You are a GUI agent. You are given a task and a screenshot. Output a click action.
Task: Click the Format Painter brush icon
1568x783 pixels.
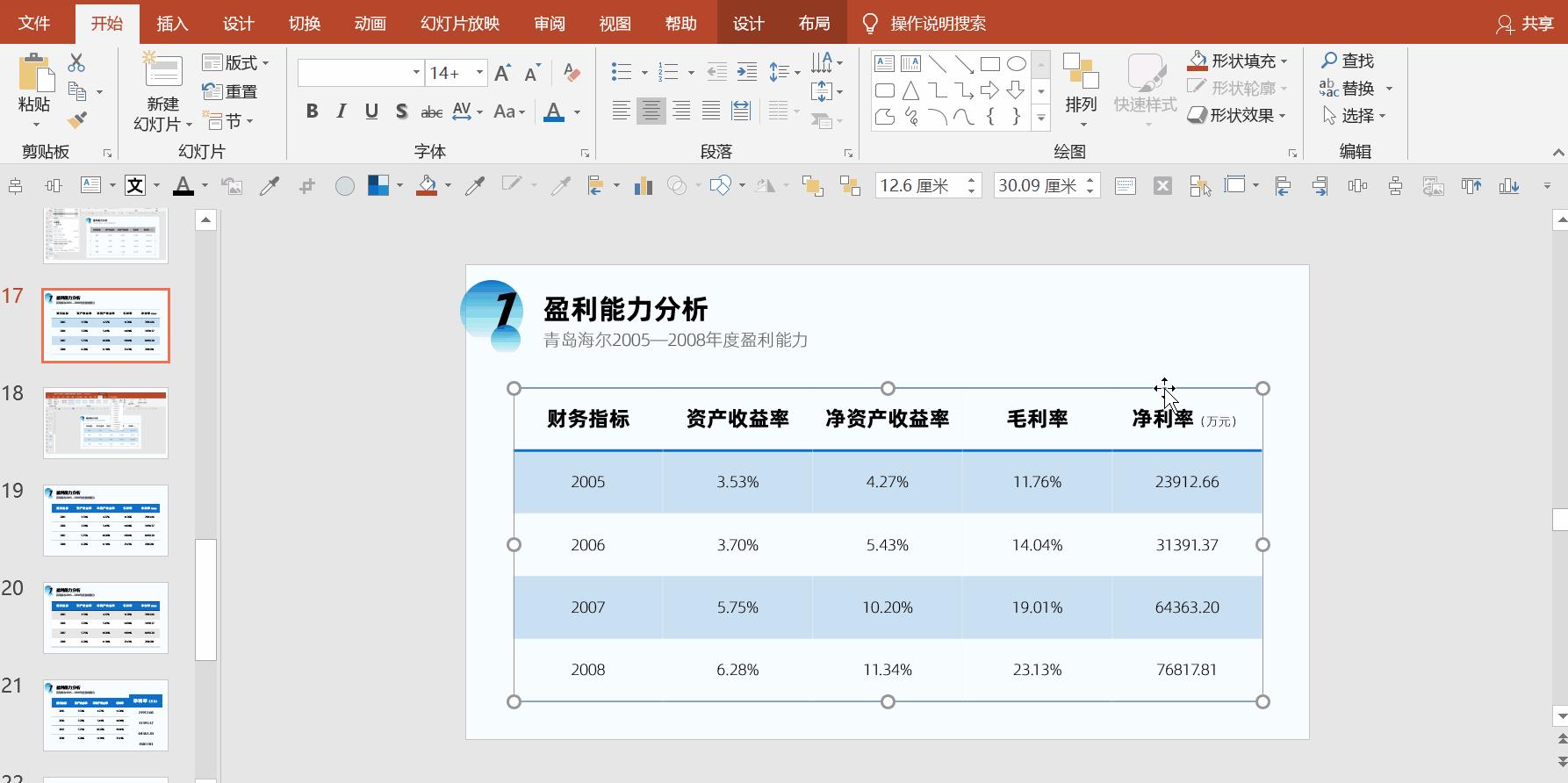point(76,119)
